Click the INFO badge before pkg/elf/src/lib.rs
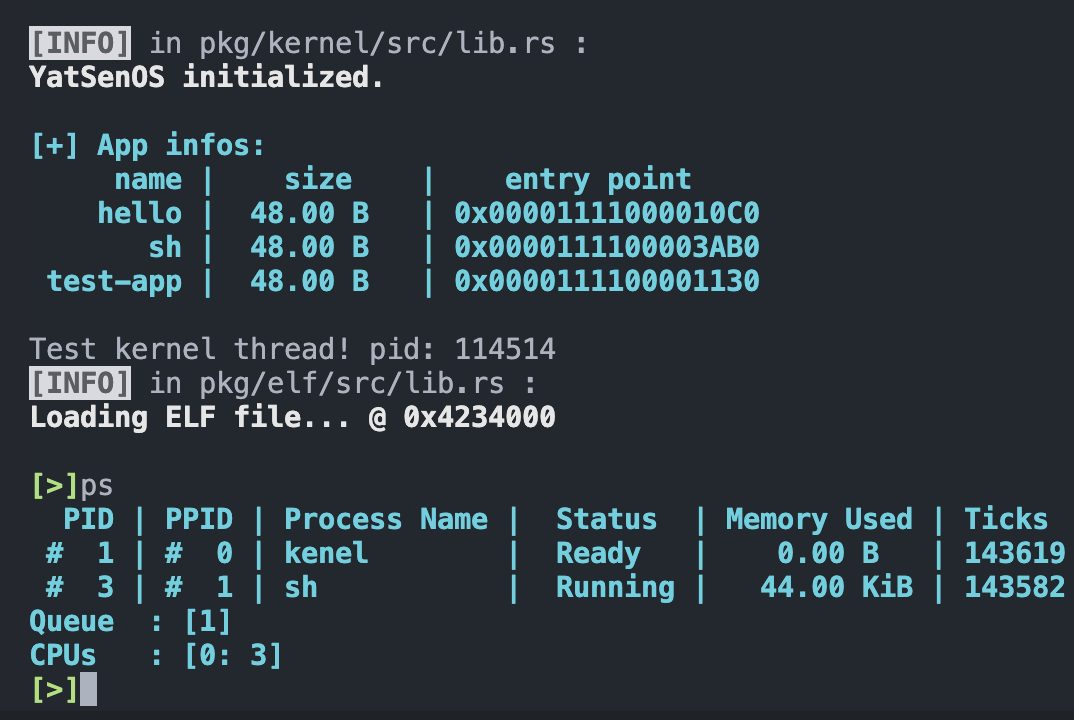This screenshot has width=1074, height=720. (x=80, y=383)
